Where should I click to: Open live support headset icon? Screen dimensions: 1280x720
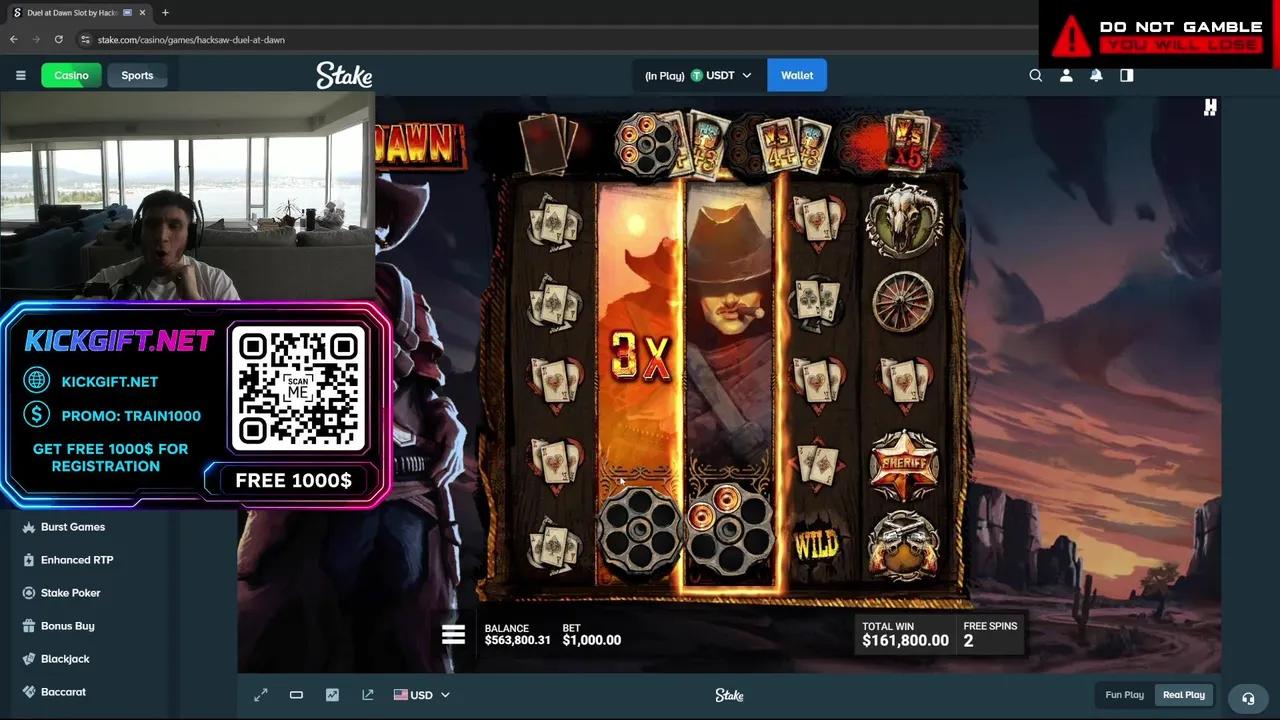coord(1248,698)
